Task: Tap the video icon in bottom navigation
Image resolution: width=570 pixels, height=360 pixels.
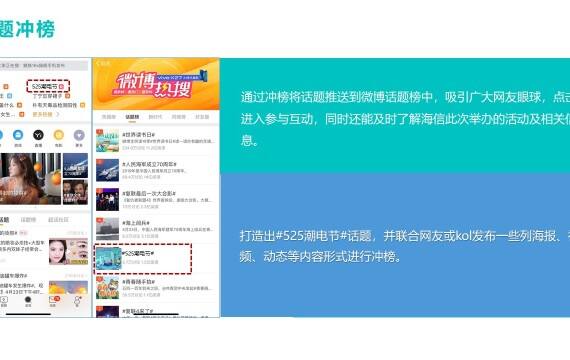Action: (4, 300)
